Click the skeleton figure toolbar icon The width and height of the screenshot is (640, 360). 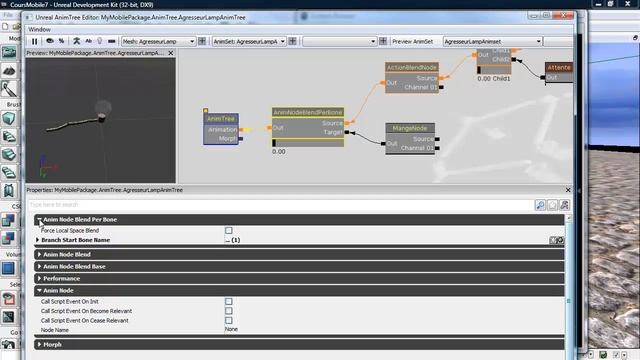[76, 41]
